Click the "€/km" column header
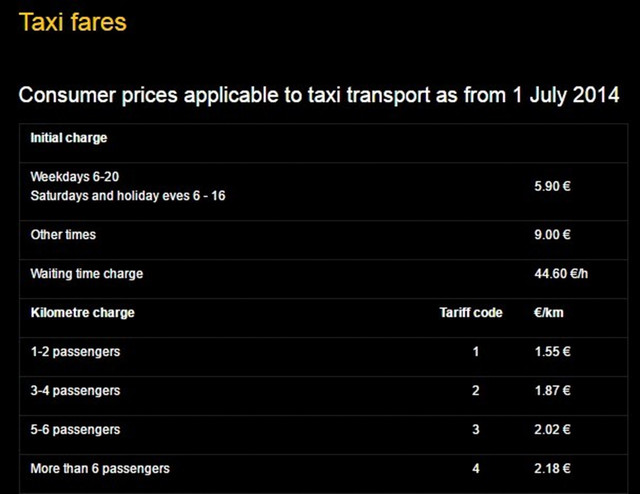The height and width of the screenshot is (494, 640). click(x=549, y=313)
